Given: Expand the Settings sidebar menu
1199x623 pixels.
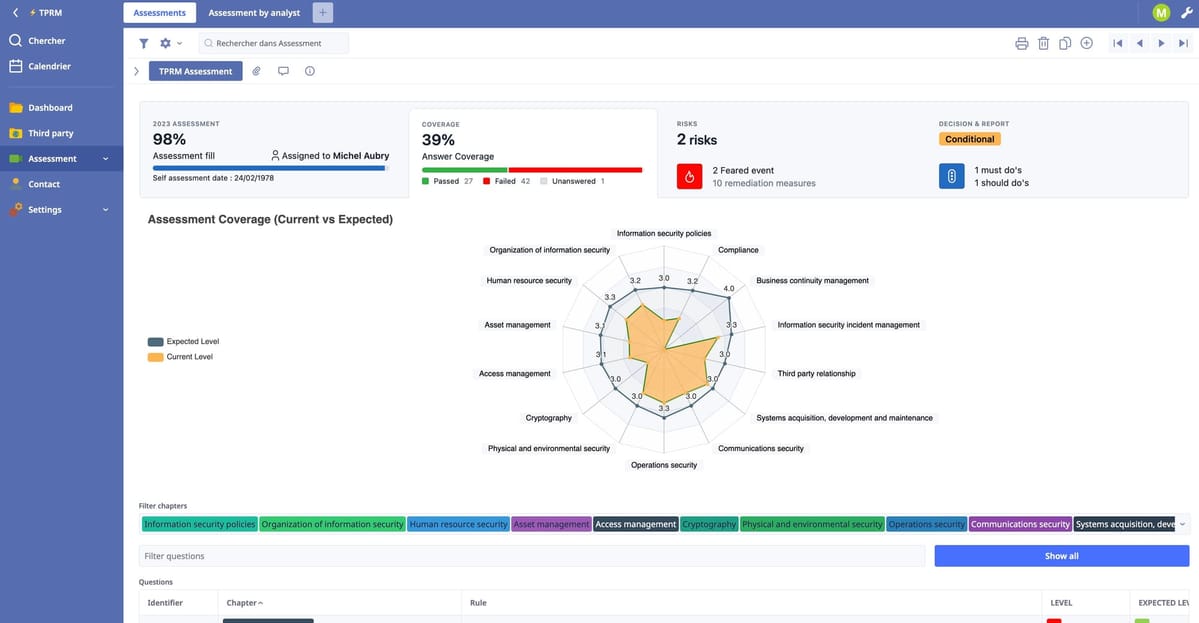Looking at the screenshot, I should pos(105,210).
